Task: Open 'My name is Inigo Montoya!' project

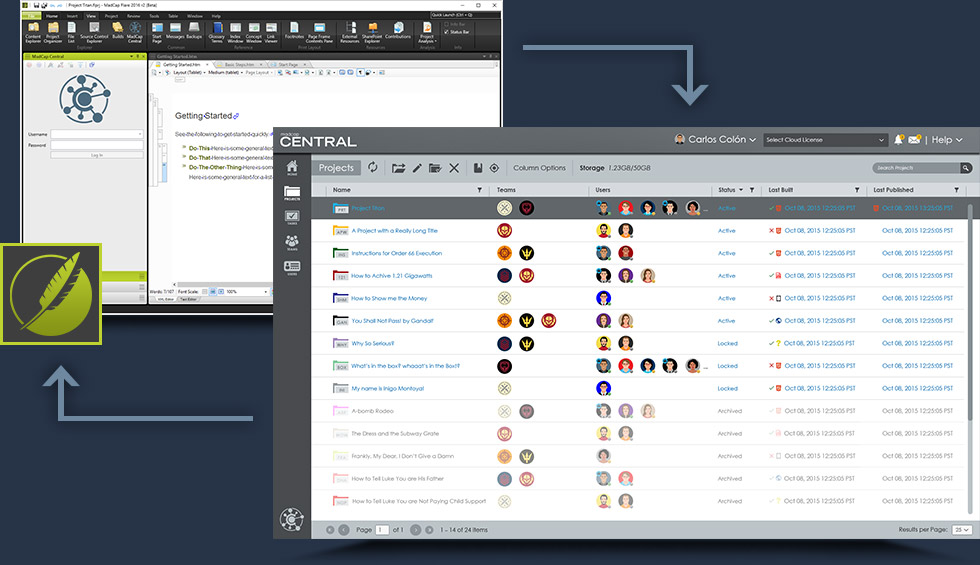Action: click(388, 388)
